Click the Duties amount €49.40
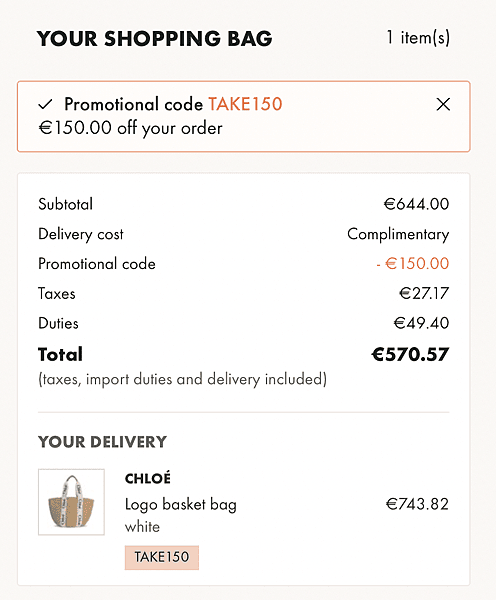Viewport: 496px width, 600px height. [421, 323]
